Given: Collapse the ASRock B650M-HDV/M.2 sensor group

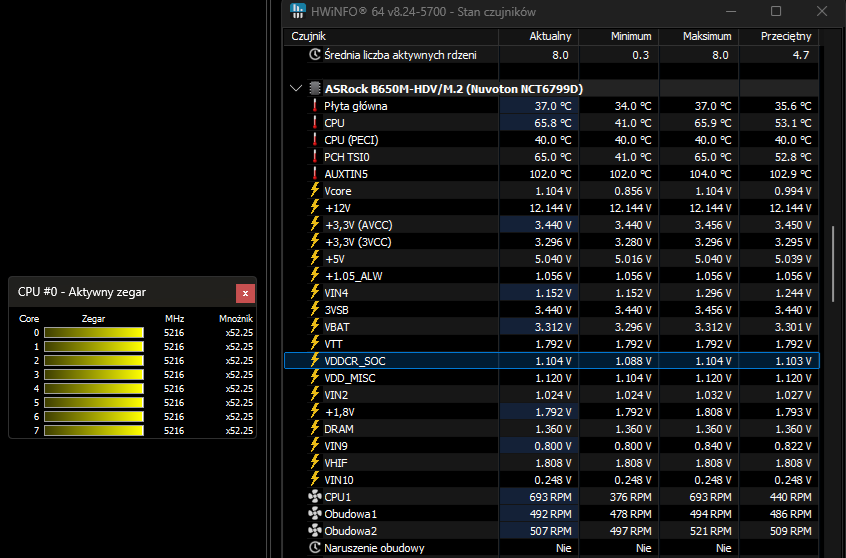Looking at the screenshot, I should pos(296,89).
